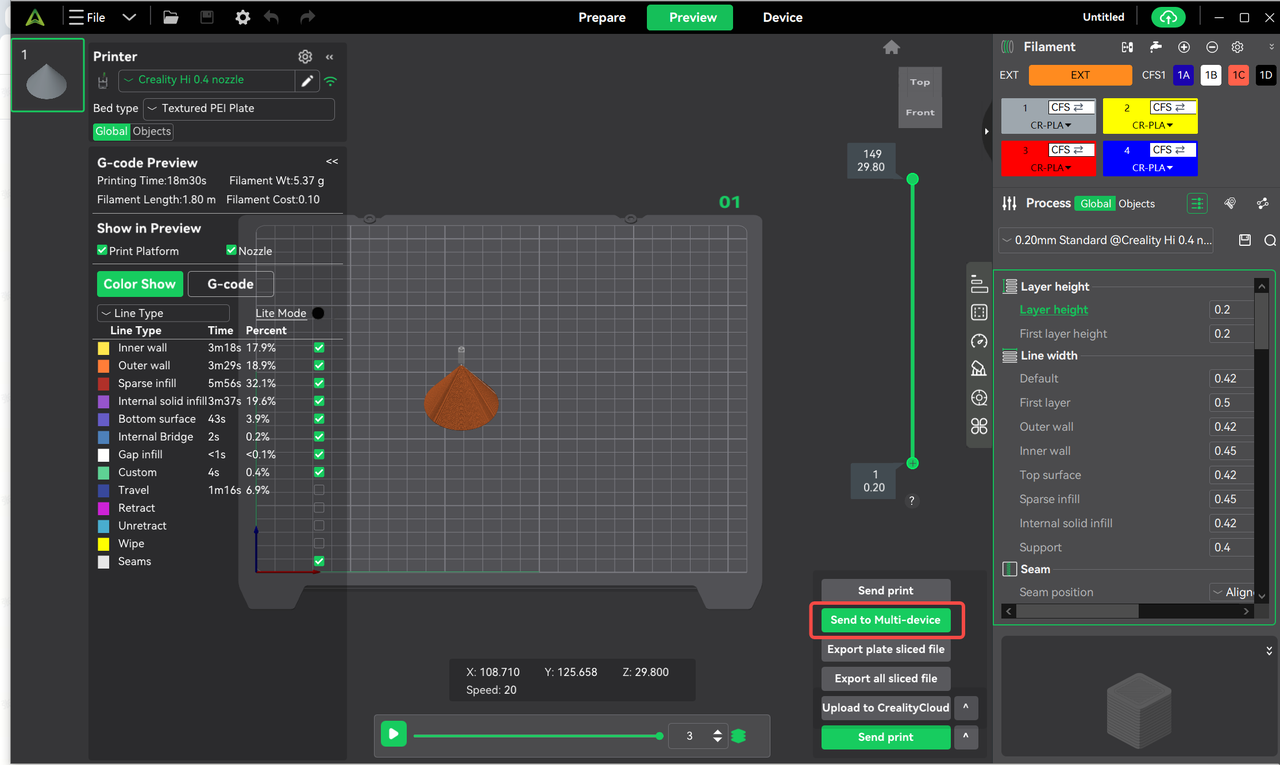The height and width of the screenshot is (765, 1280).
Task: Open the Seam position dropdown
Action: (1232, 592)
